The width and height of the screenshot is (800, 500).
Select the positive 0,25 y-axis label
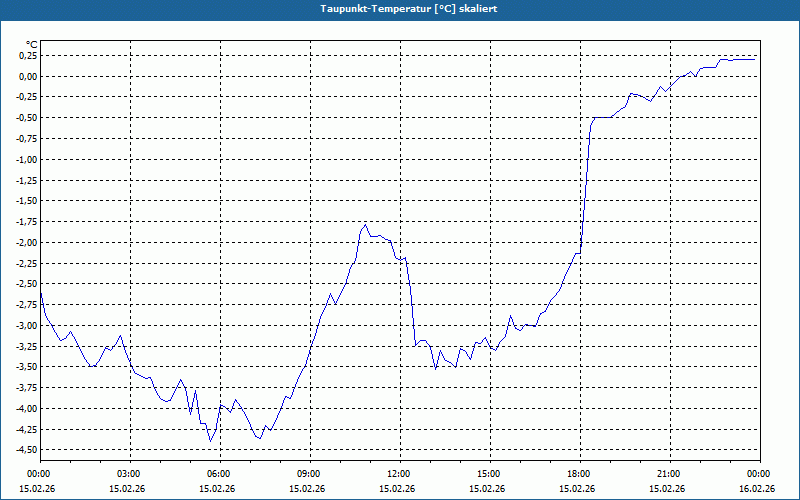tap(28, 56)
